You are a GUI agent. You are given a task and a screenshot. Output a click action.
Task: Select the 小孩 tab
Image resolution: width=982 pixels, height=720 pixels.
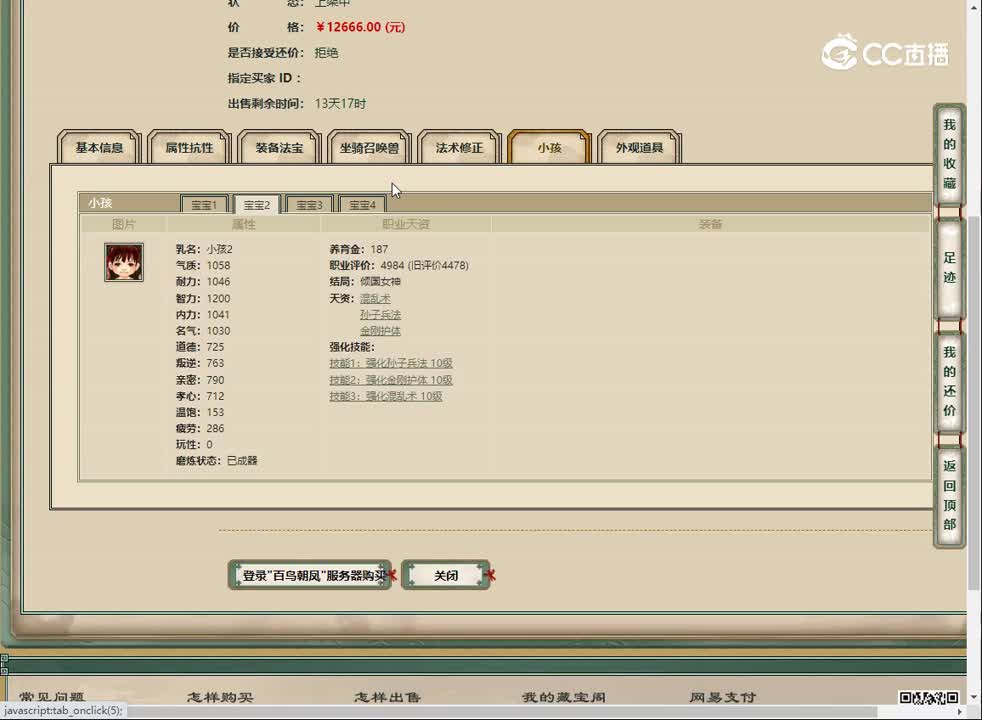click(549, 148)
